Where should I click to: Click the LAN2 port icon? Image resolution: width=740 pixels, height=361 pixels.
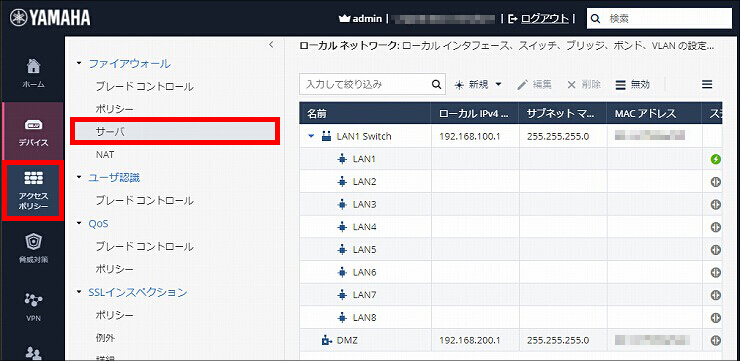coord(343,182)
